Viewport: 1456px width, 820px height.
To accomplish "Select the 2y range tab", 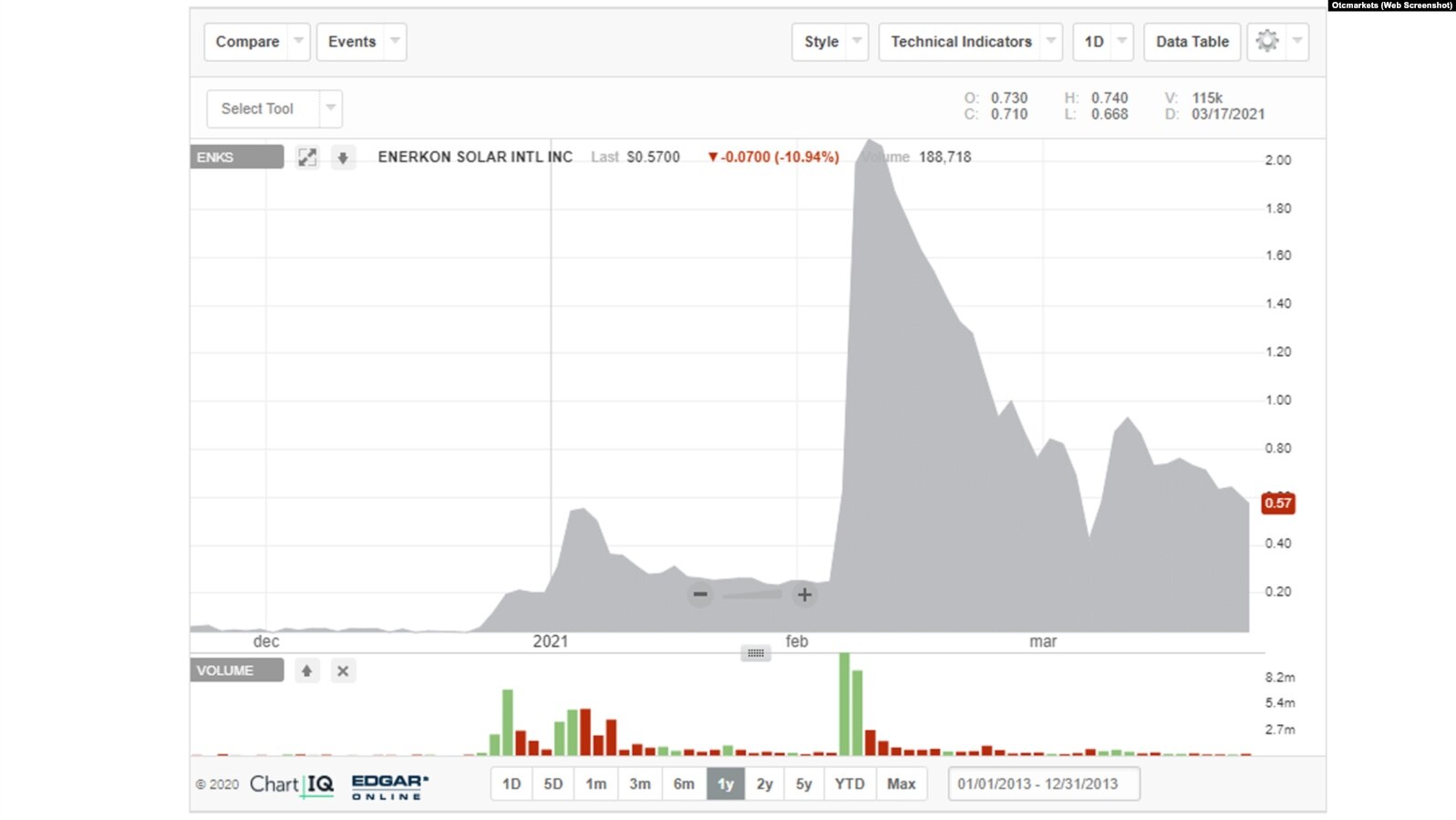I will point(765,784).
